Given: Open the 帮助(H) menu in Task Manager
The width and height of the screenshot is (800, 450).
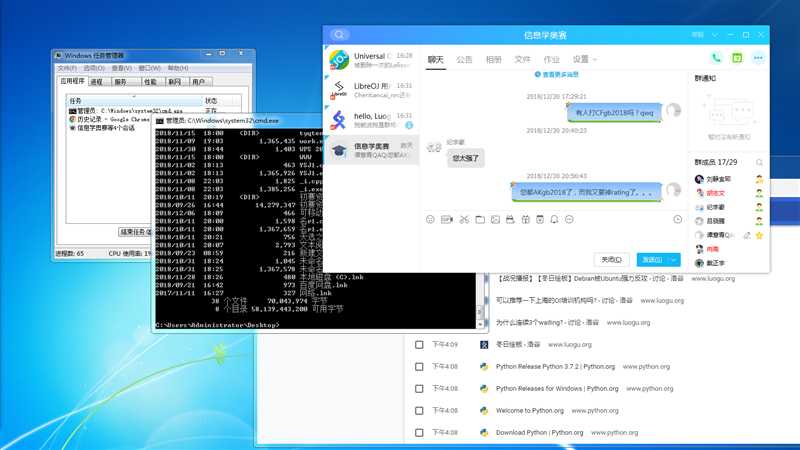Looking at the screenshot, I should tap(178, 68).
